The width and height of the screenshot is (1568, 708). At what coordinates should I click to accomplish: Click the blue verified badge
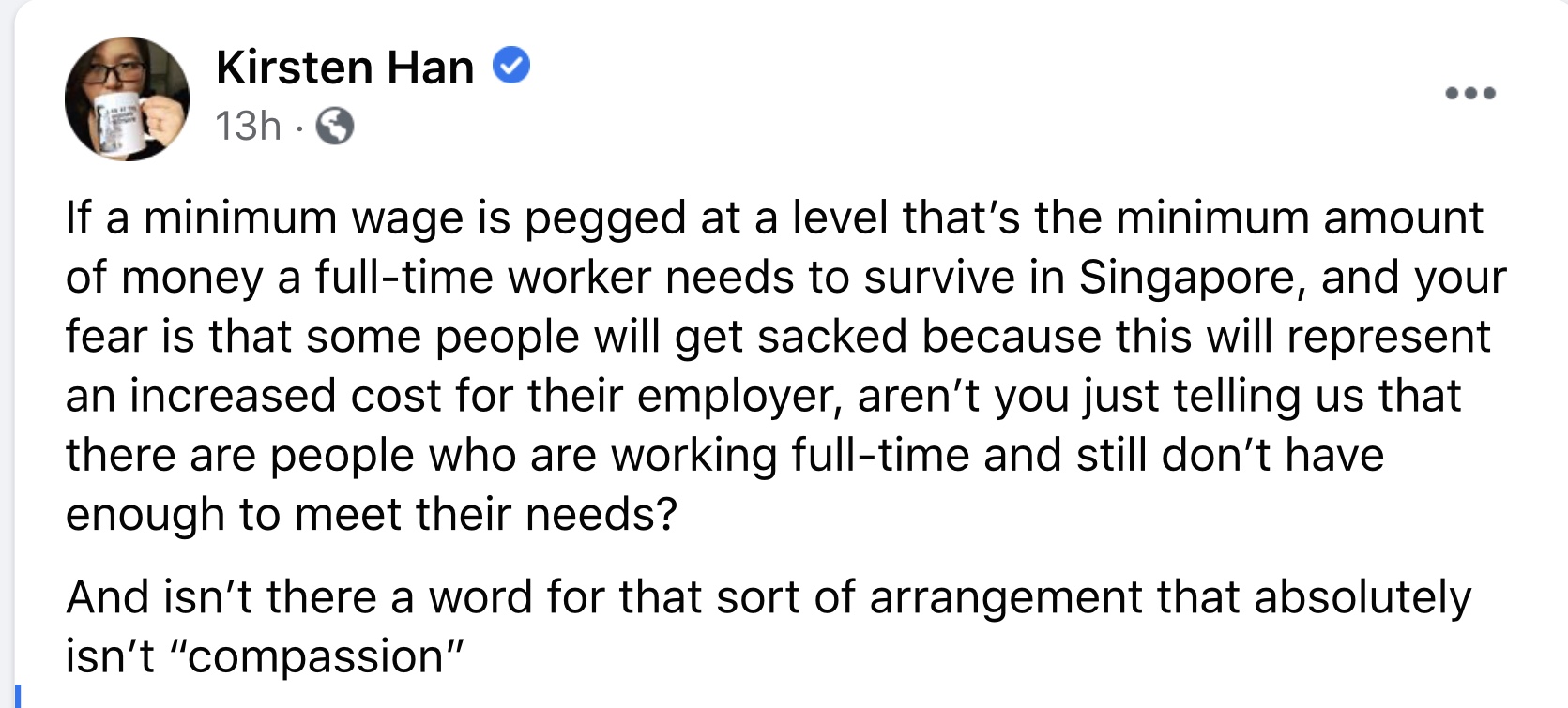tap(511, 67)
